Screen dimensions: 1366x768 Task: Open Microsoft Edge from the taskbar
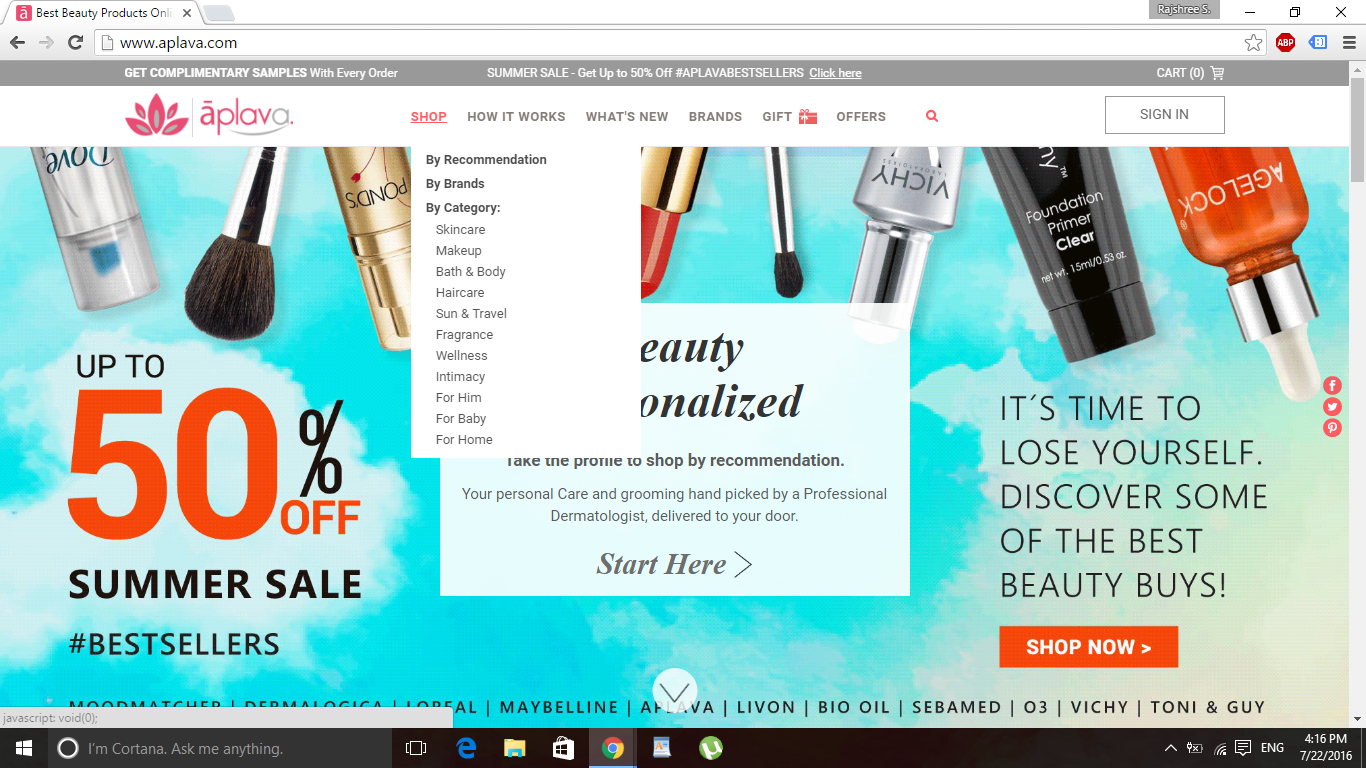(x=466, y=748)
